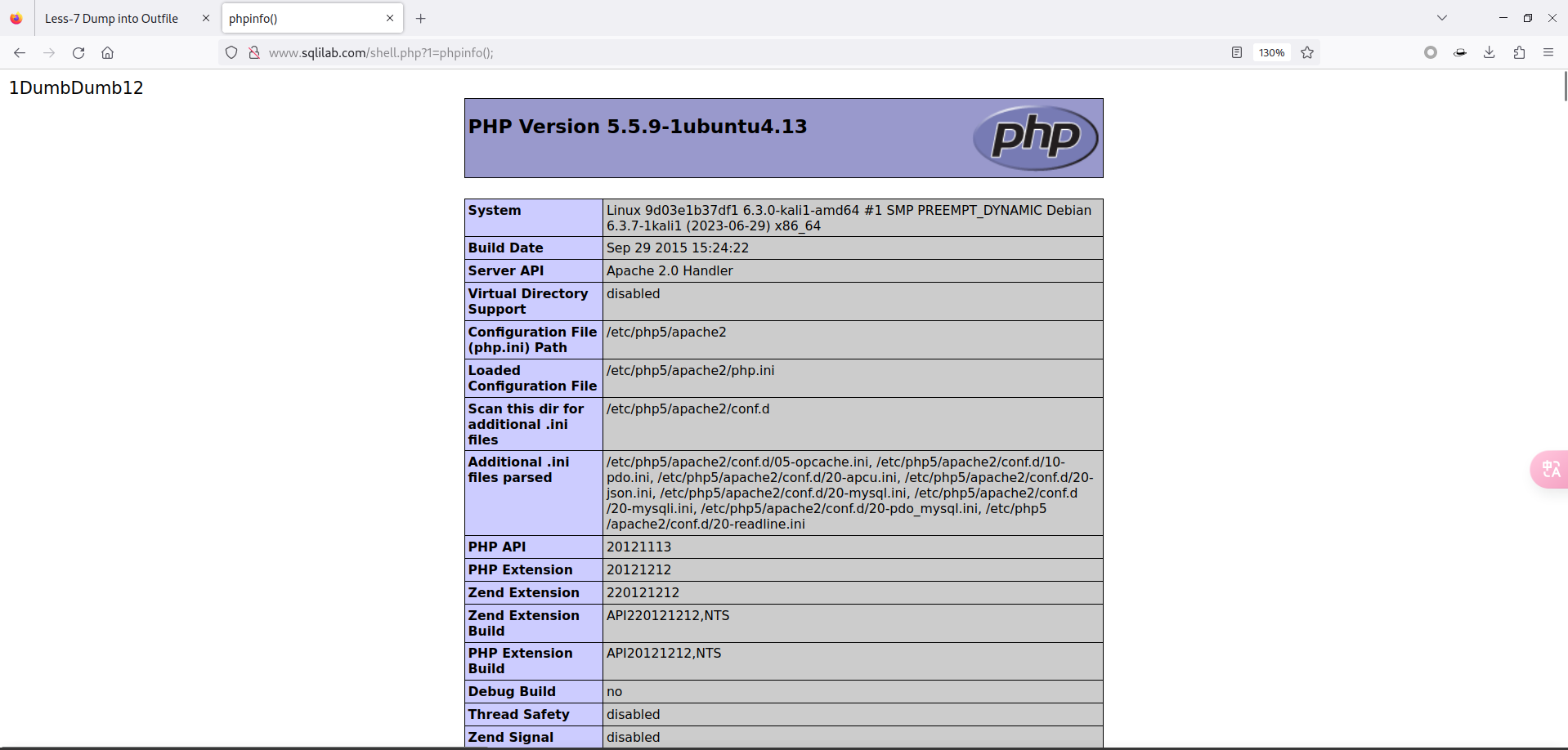The height and width of the screenshot is (750, 1568).
Task: Close the Less-7 Dump into Outfile tab
Action: coord(206,18)
